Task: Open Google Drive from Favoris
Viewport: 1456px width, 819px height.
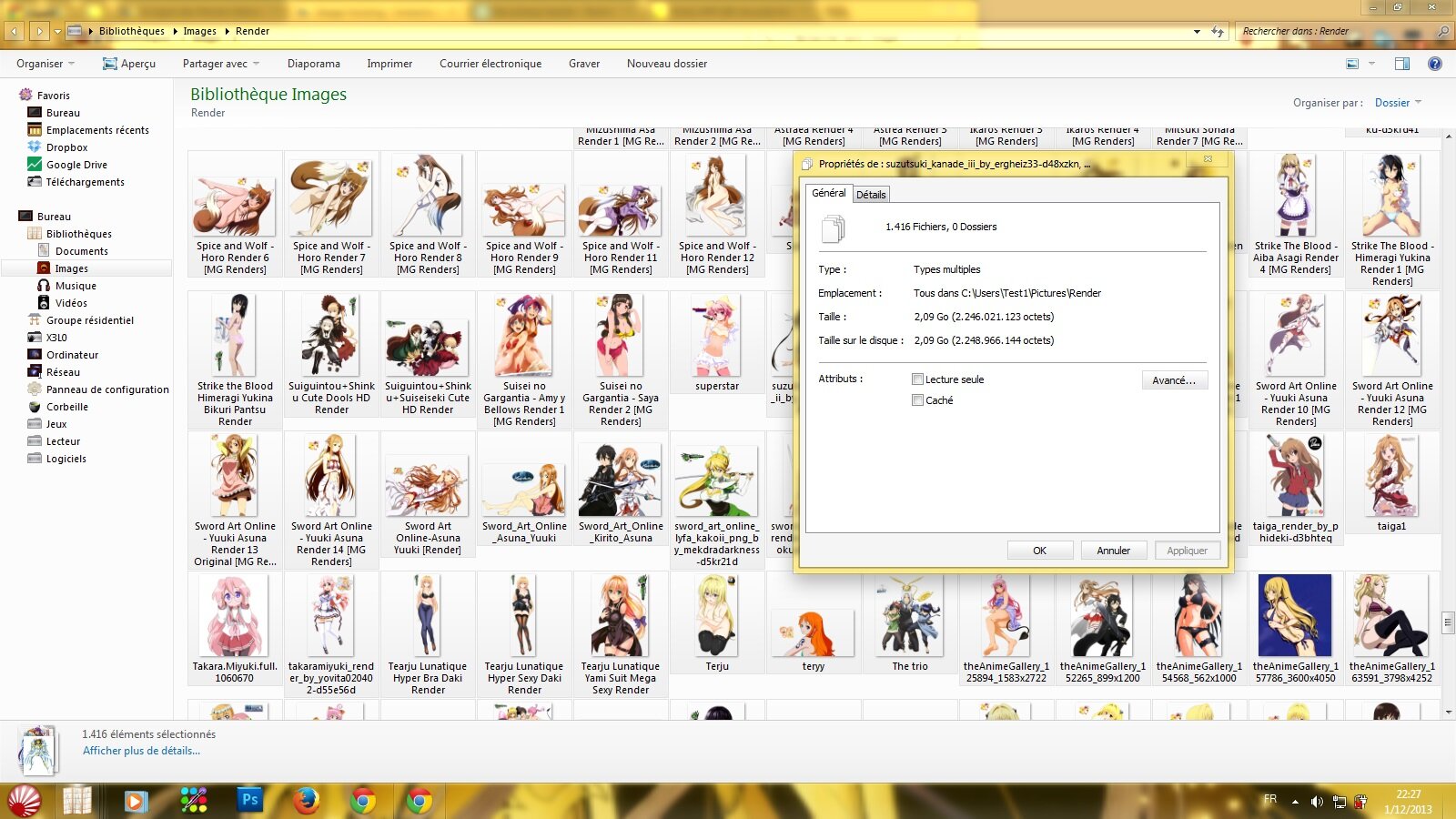Action: click(76, 165)
